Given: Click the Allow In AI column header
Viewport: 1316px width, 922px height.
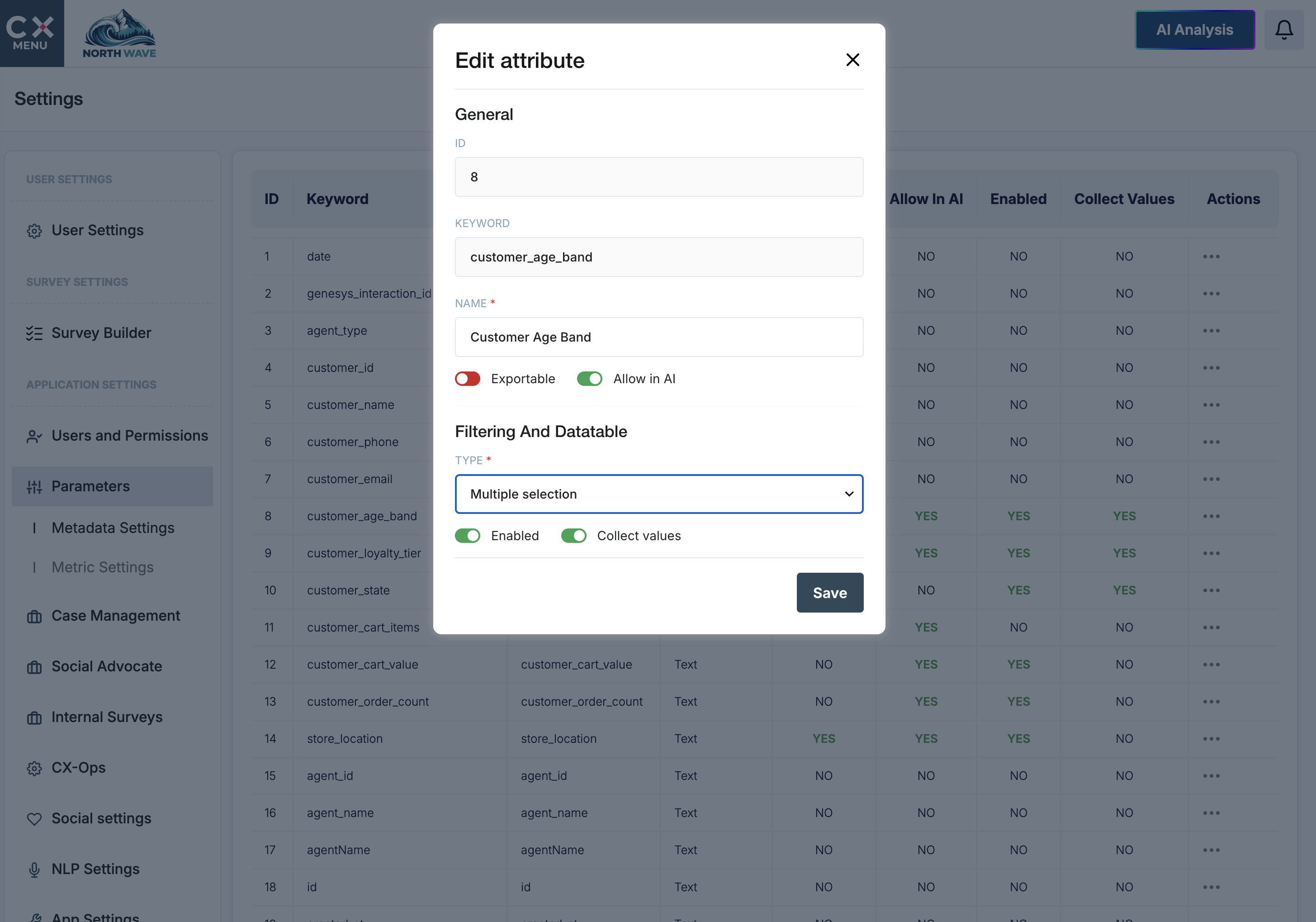Looking at the screenshot, I should (x=926, y=199).
